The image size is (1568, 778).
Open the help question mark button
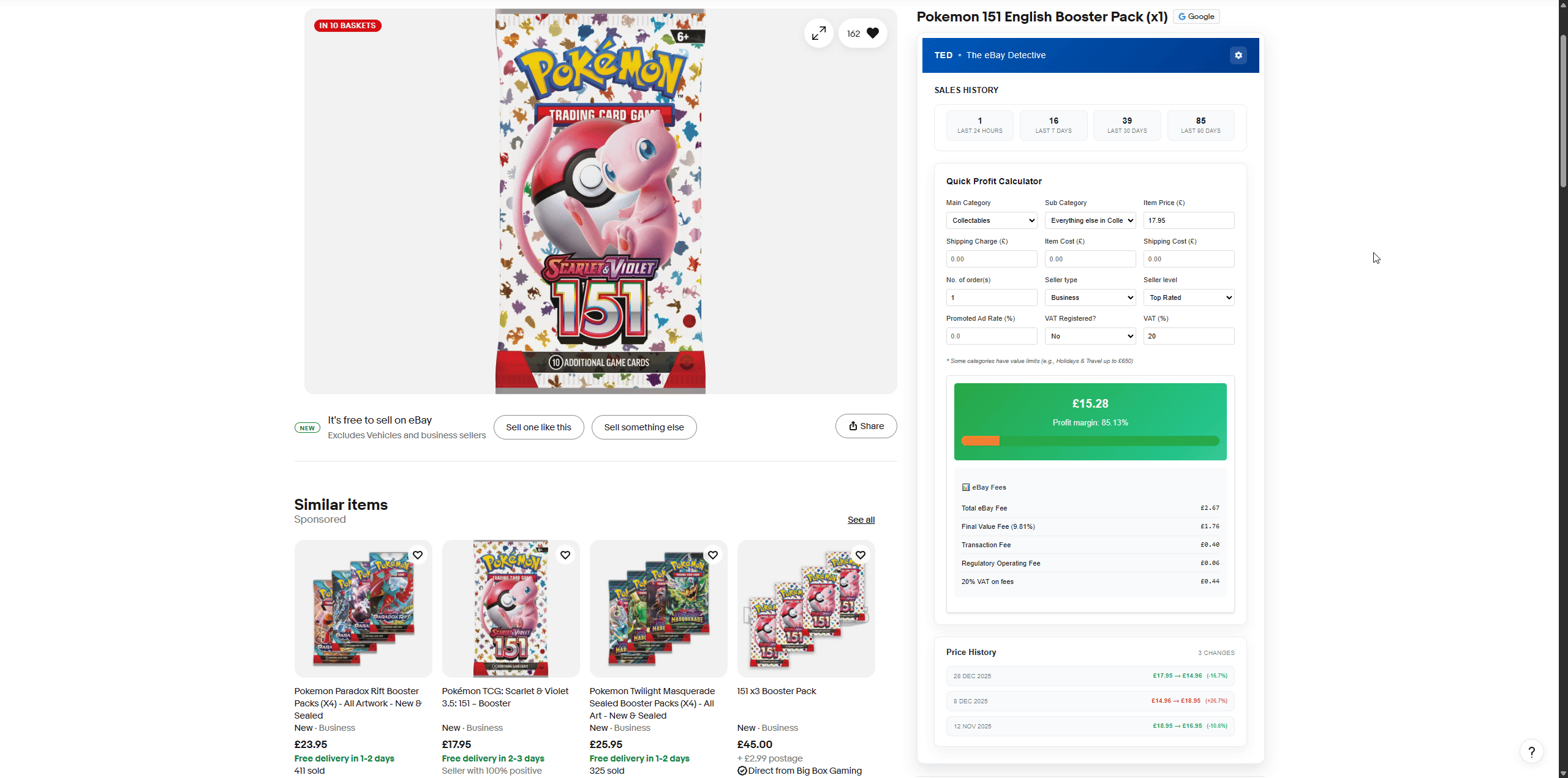(x=1531, y=752)
